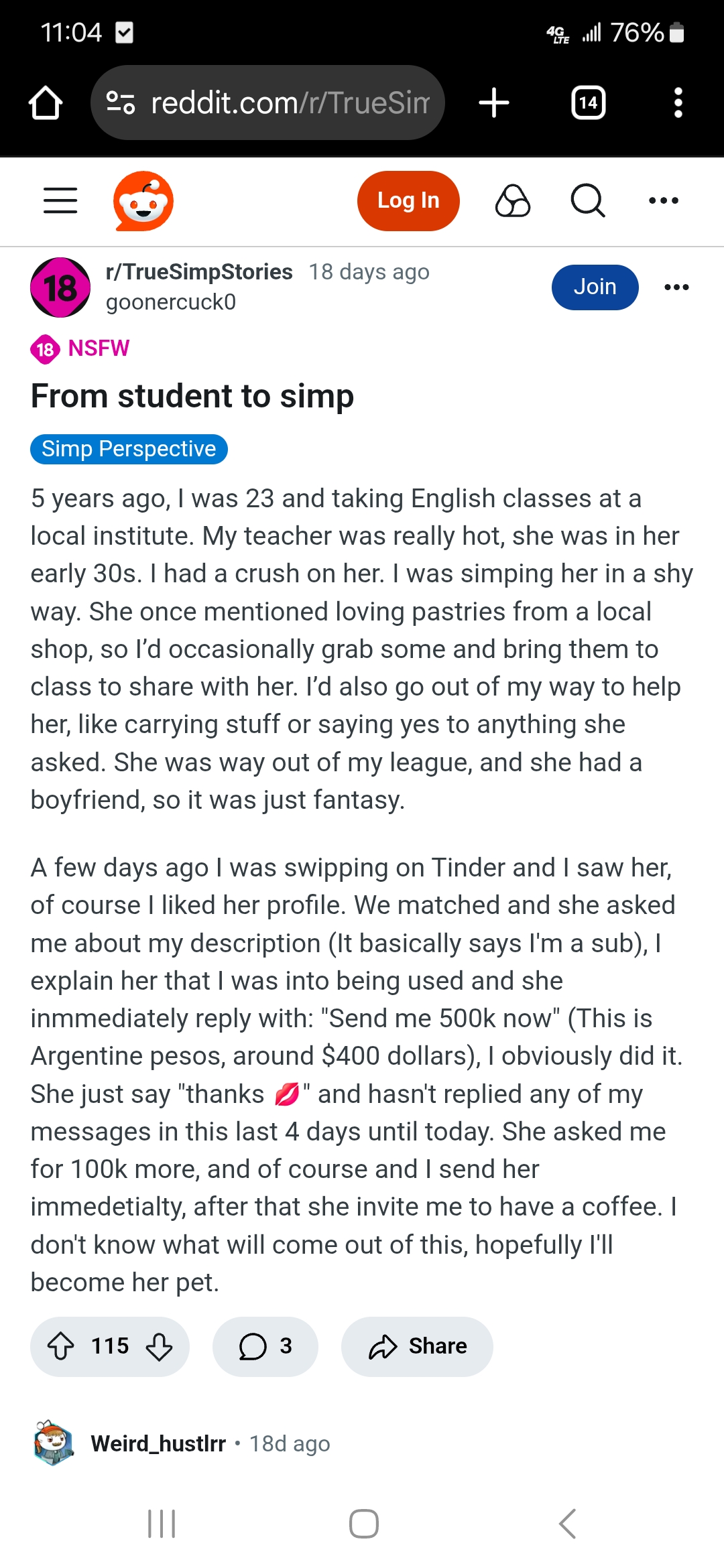The height and width of the screenshot is (1568, 724).
Task: Open Reddit hamburger navigation menu
Action: pyautogui.click(x=60, y=200)
